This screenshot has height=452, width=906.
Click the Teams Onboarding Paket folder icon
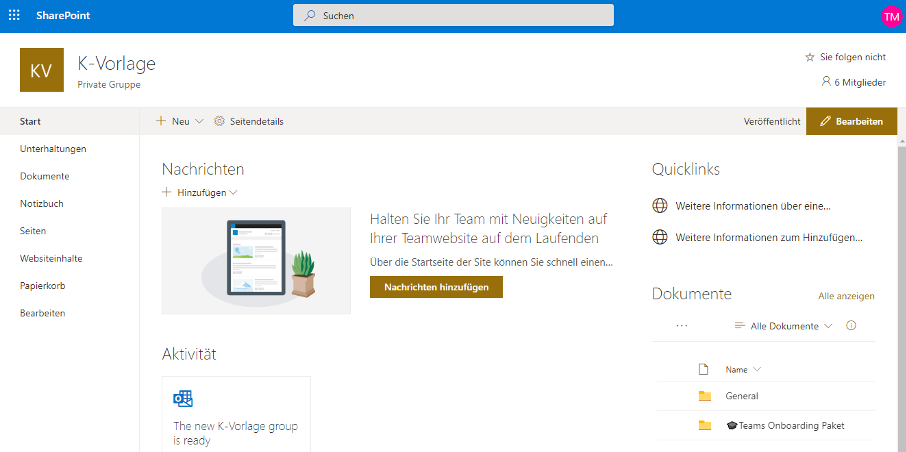[704, 425]
